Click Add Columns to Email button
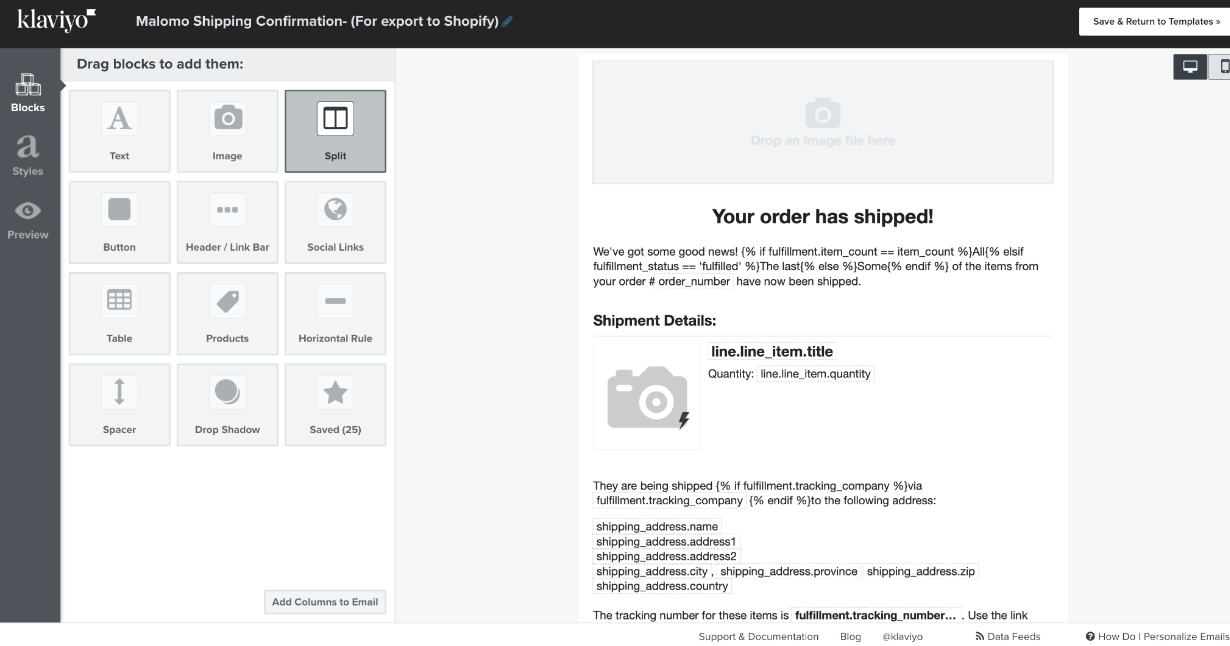Image resolution: width=1230 pixels, height=646 pixels. [325, 602]
